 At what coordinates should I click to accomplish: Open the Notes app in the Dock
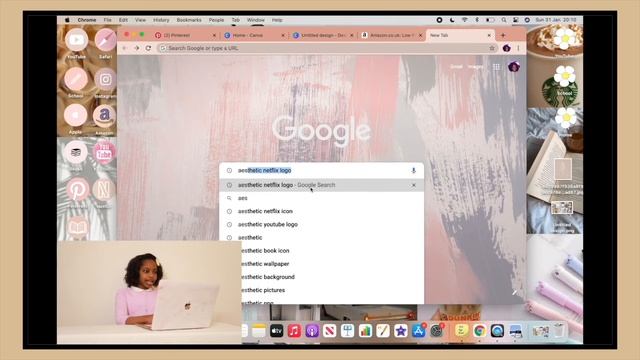[x=258, y=331]
